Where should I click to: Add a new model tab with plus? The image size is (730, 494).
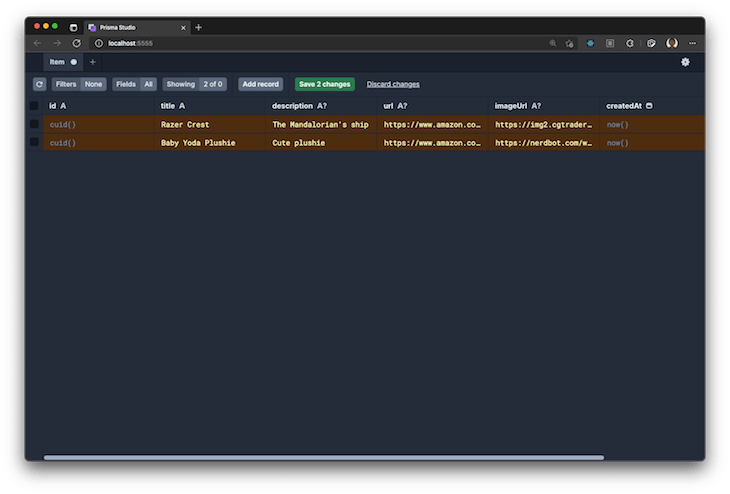[x=93, y=62]
